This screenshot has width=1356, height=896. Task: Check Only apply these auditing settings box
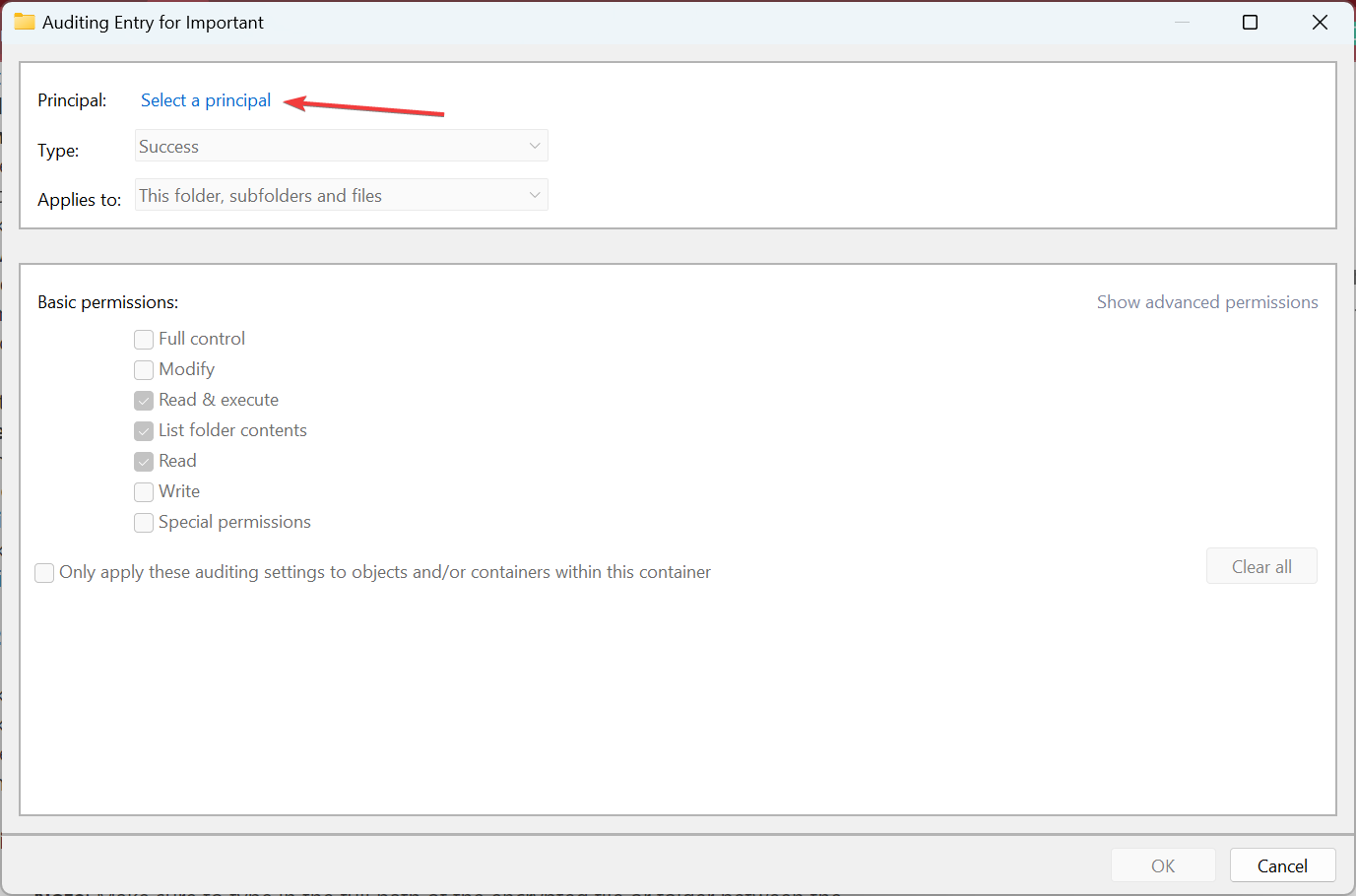[x=44, y=573]
